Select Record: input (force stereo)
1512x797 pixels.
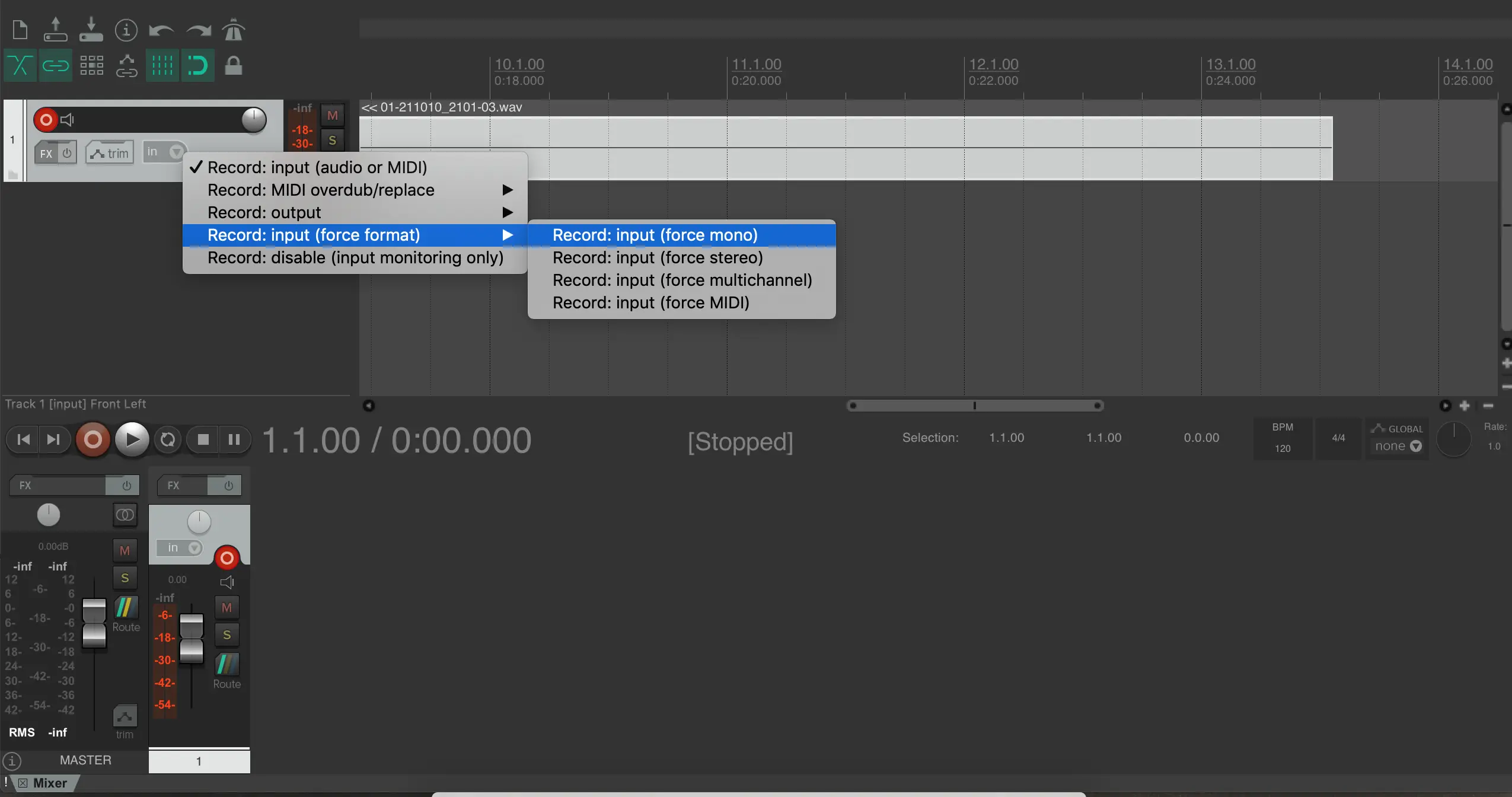point(657,257)
